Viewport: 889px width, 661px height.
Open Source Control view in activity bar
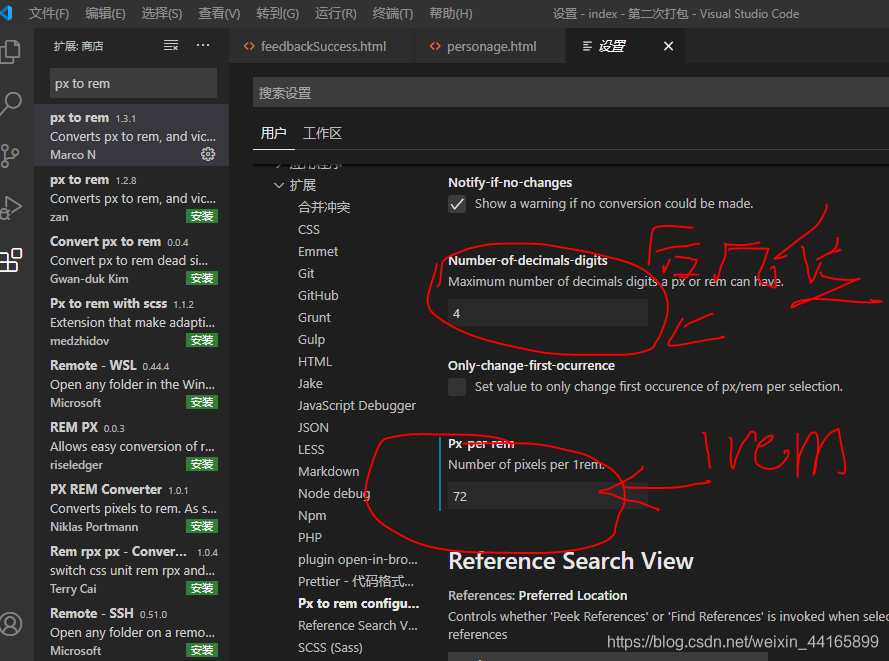[10, 155]
